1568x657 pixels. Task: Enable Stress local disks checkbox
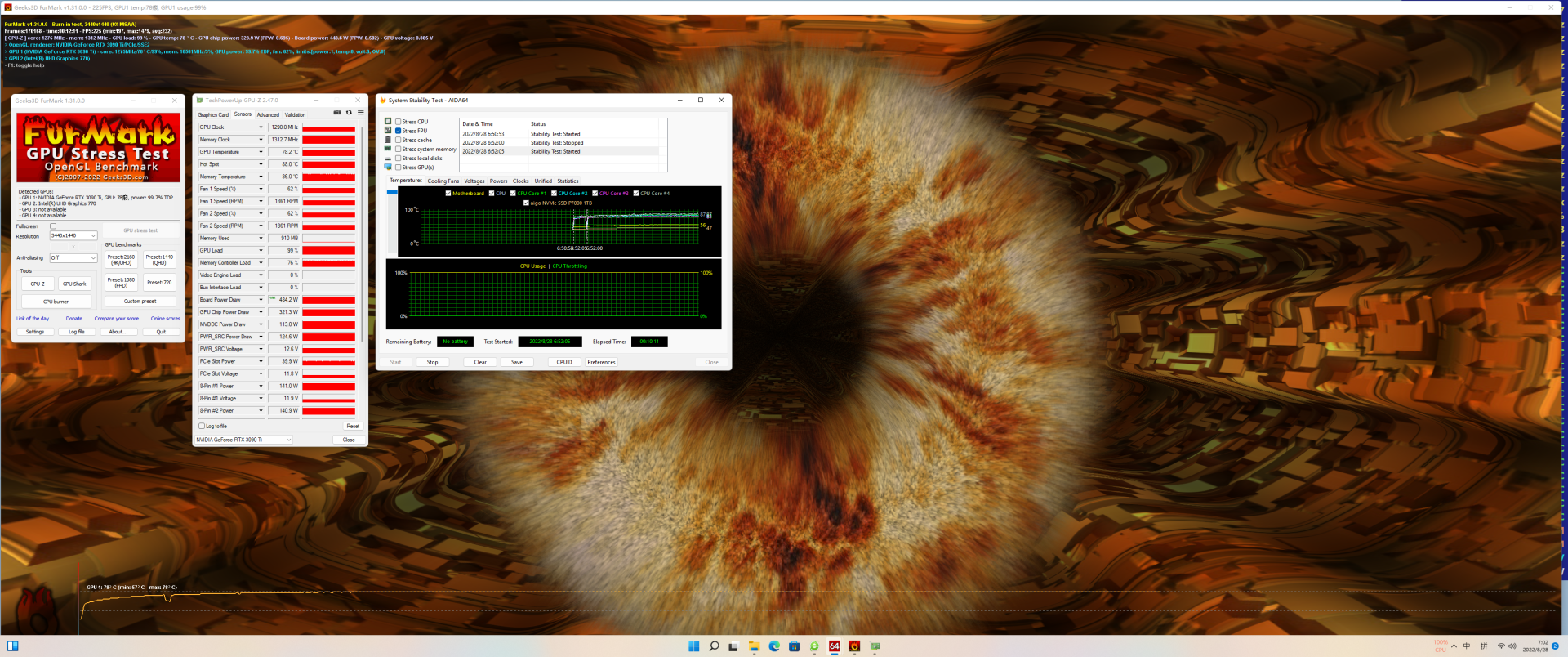(398, 158)
